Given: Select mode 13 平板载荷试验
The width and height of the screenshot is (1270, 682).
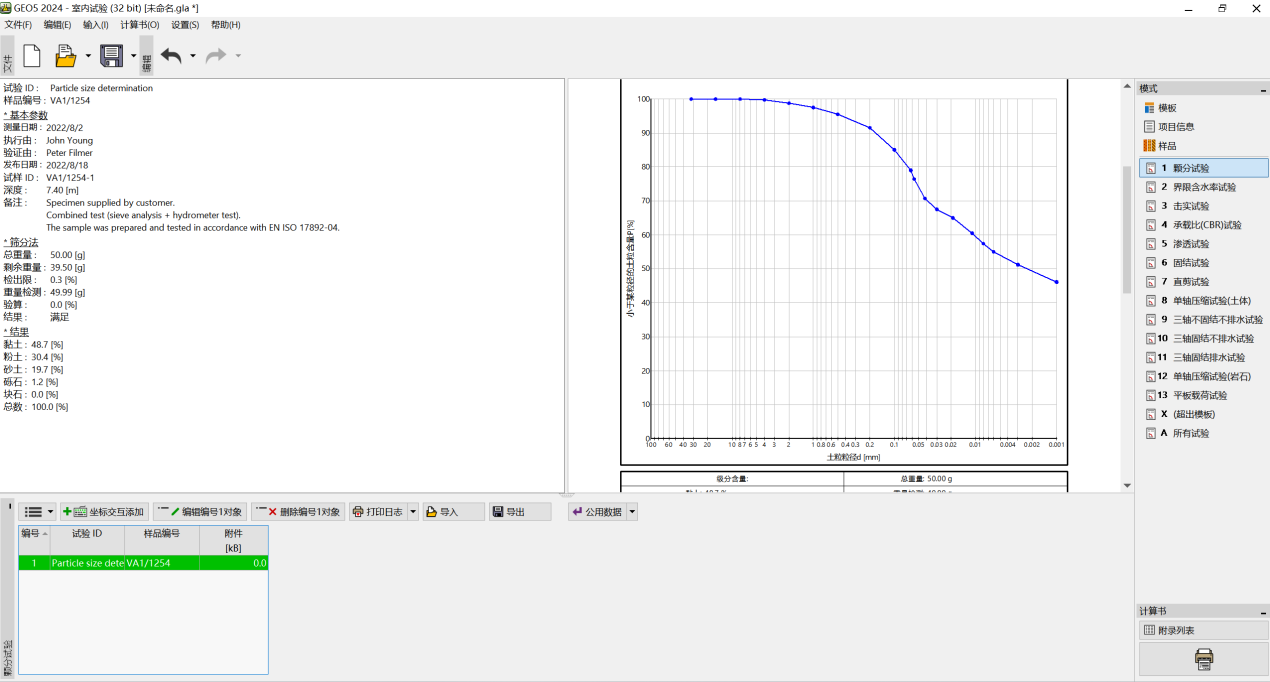Looking at the screenshot, I should tap(1204, 396).
